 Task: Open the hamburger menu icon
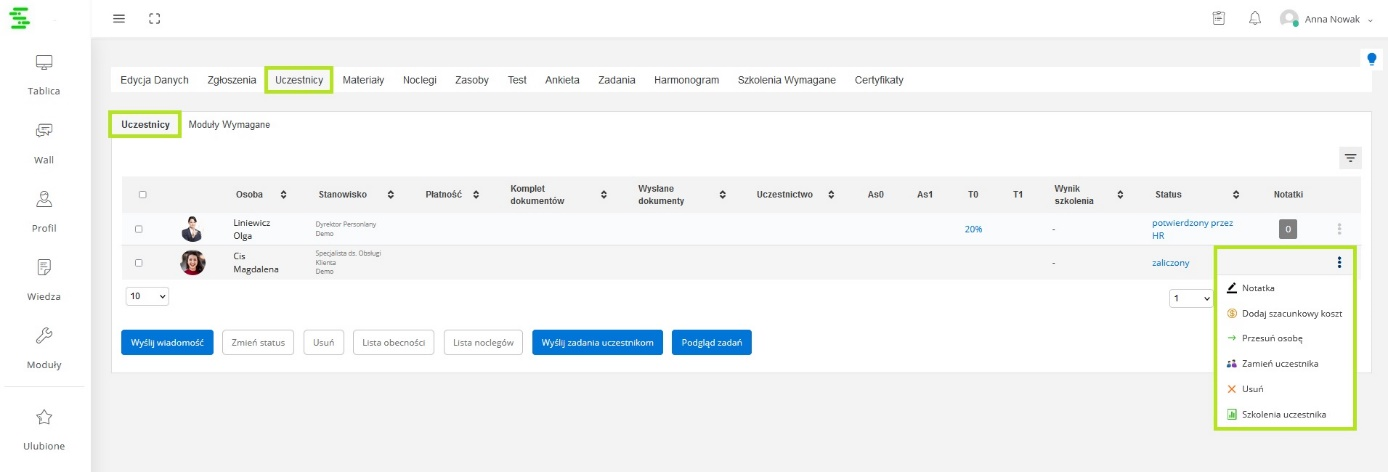click(119, 19)
